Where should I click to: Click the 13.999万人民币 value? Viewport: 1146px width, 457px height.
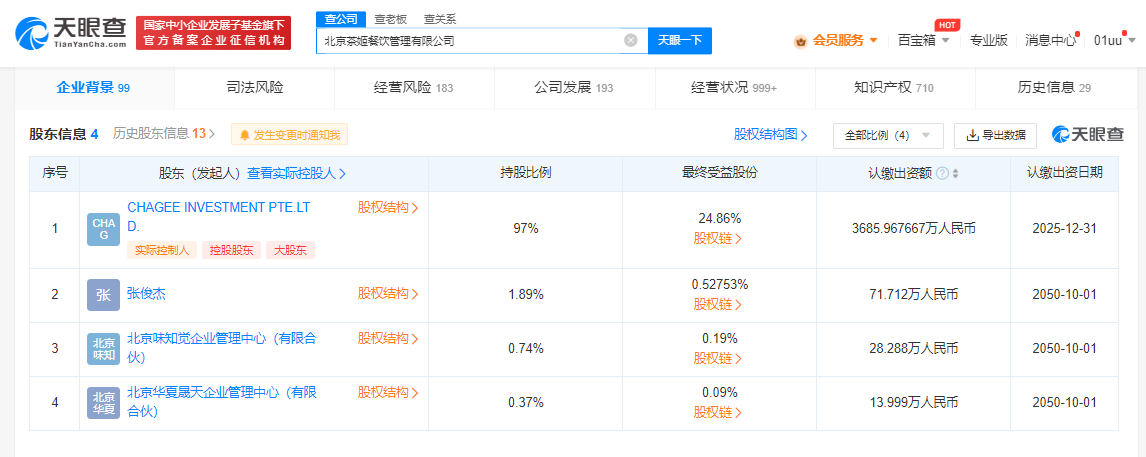click(x=914, y=403)
